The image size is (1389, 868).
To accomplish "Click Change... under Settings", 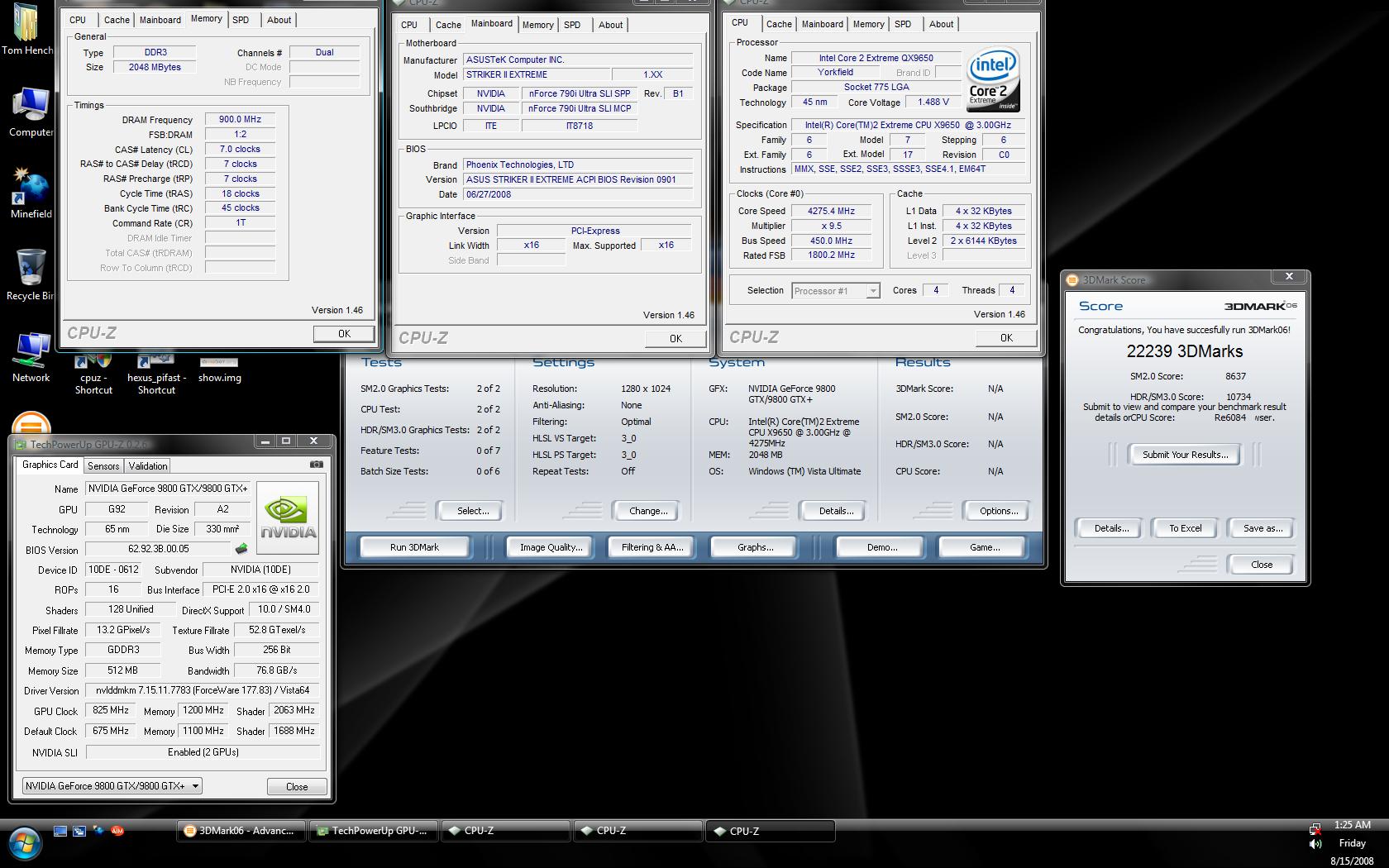I will tap(648, 511).
